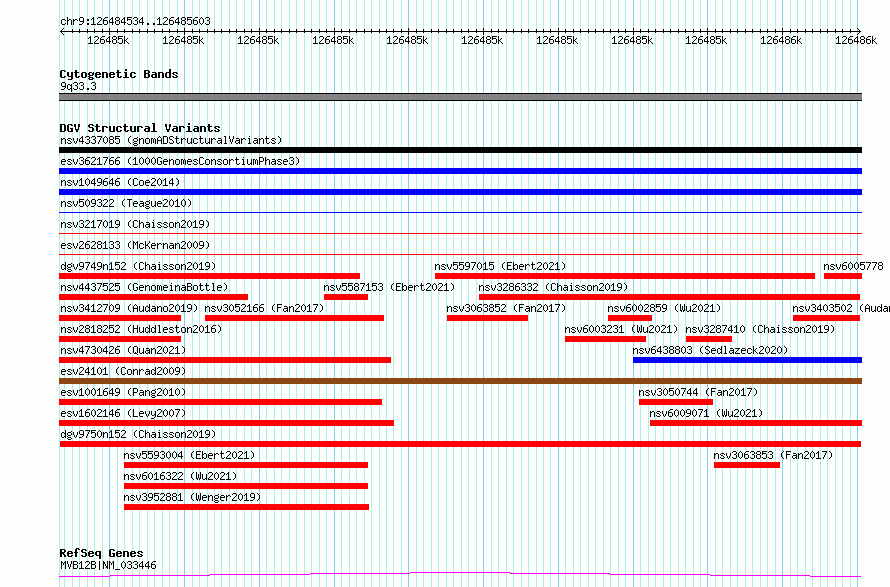890x587 pixels.
Task: Open dgv9750n152 Chaisson2019 label
Action: tap(138, 434)
